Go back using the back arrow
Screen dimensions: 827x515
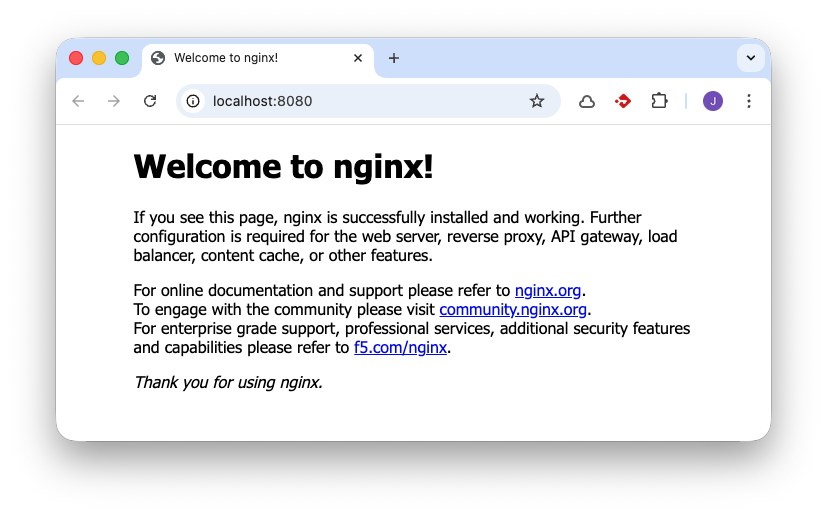(x=78, y=101)
